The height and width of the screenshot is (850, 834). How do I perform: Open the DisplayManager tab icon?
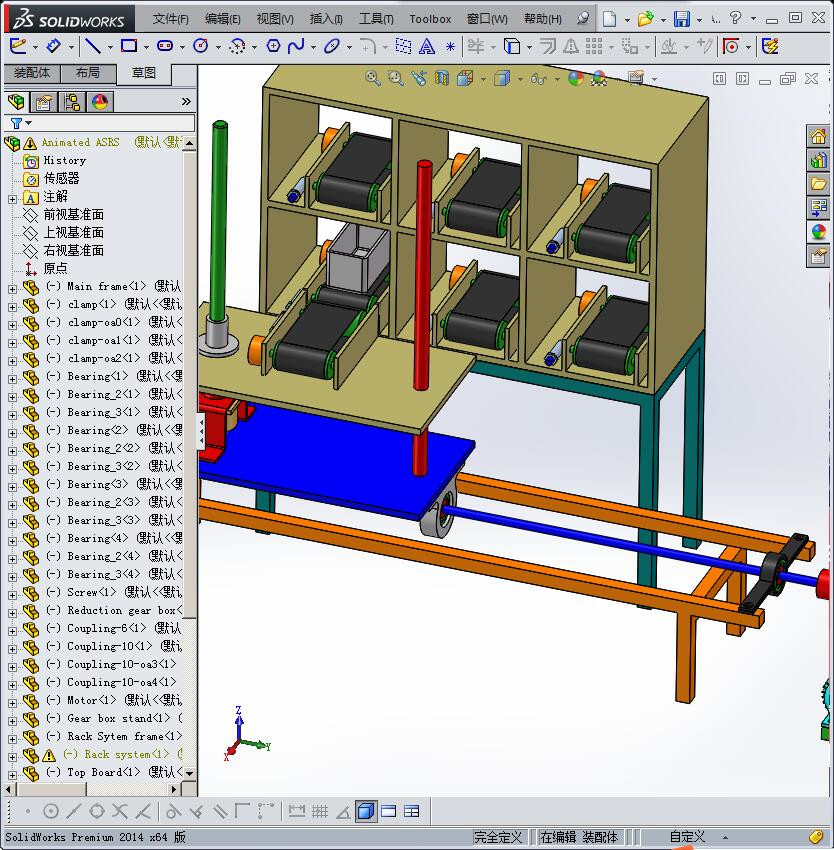pyautogui.click(x=100, y=101)
